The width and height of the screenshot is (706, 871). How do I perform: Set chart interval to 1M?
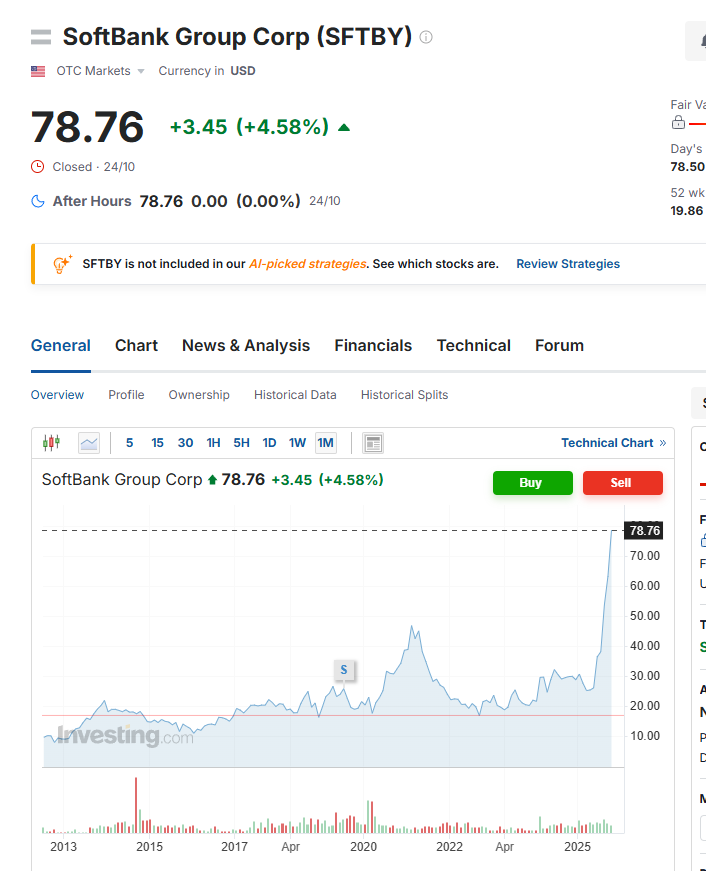tap(326, 443)
